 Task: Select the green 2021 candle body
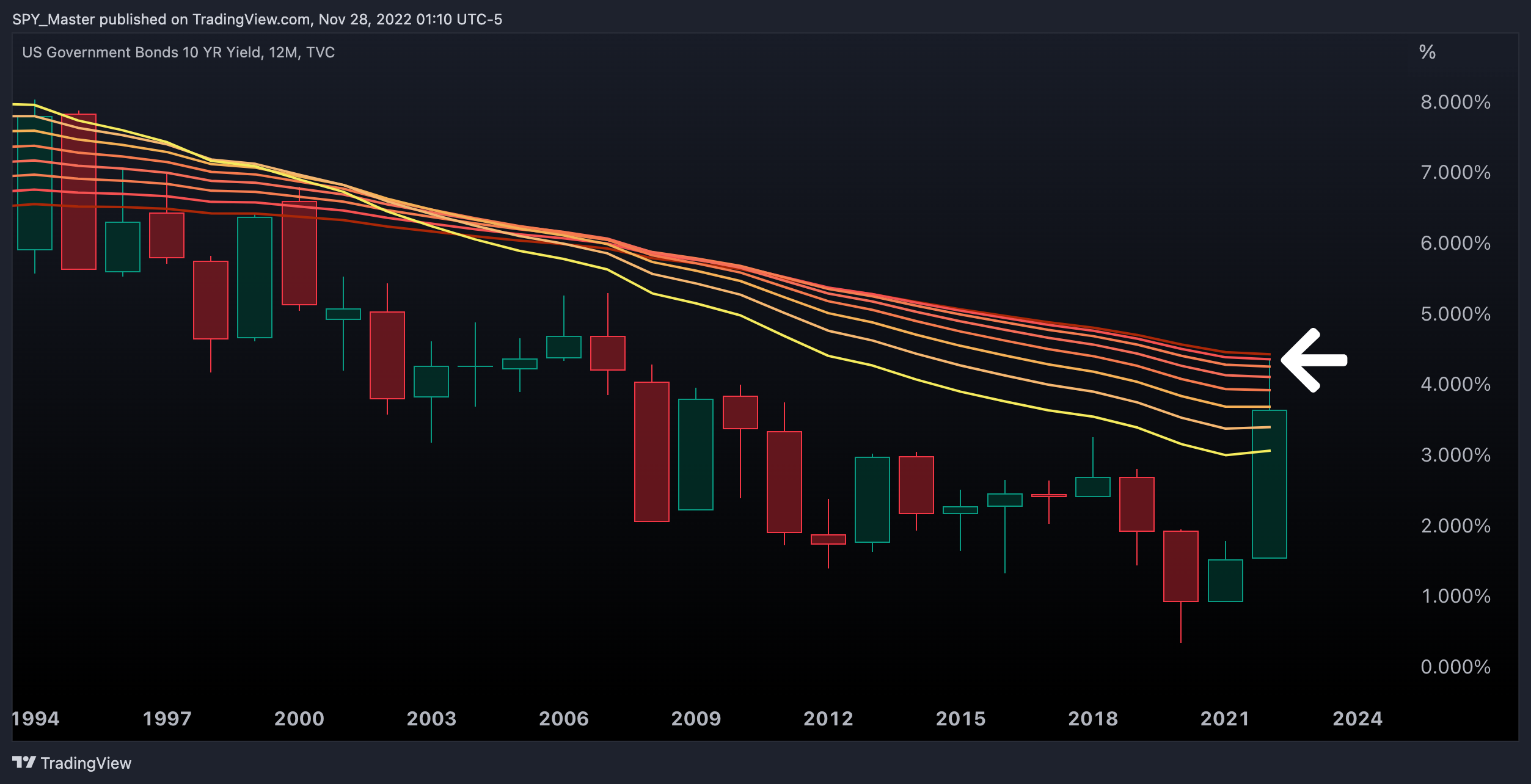click(1226, 581)
